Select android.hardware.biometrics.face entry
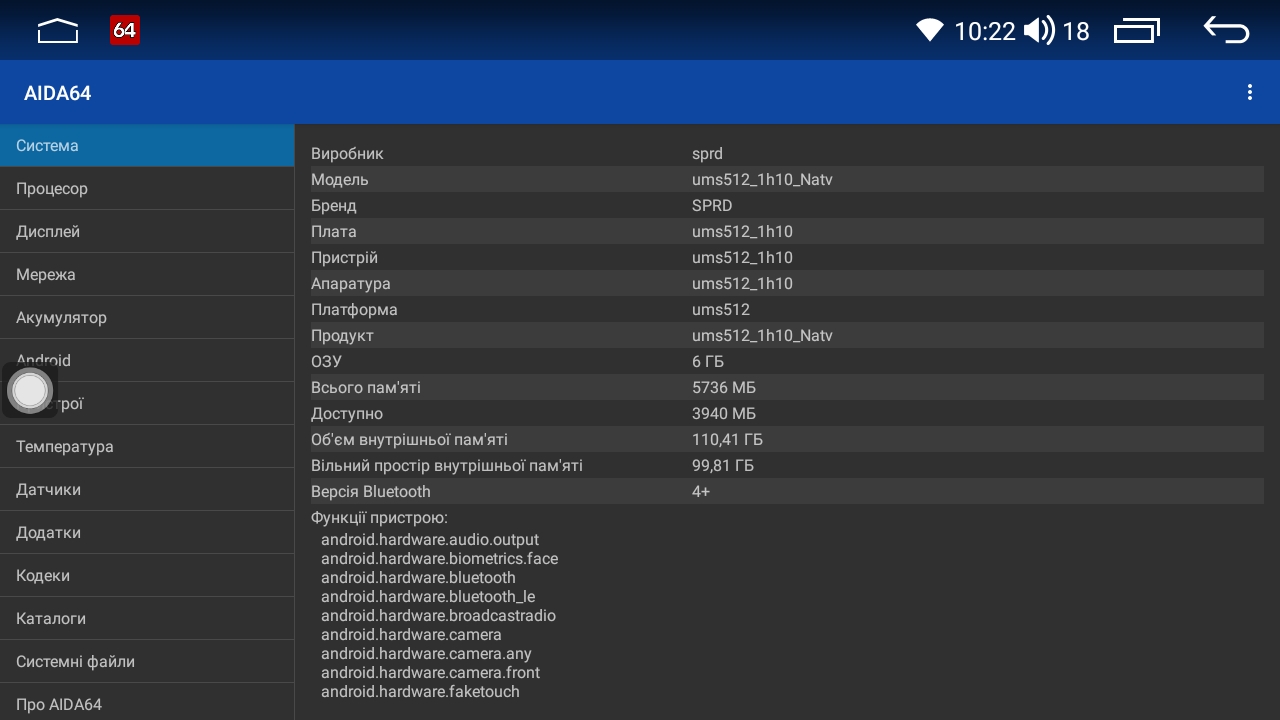1280x720 pixels. click(x=439, y=559)
